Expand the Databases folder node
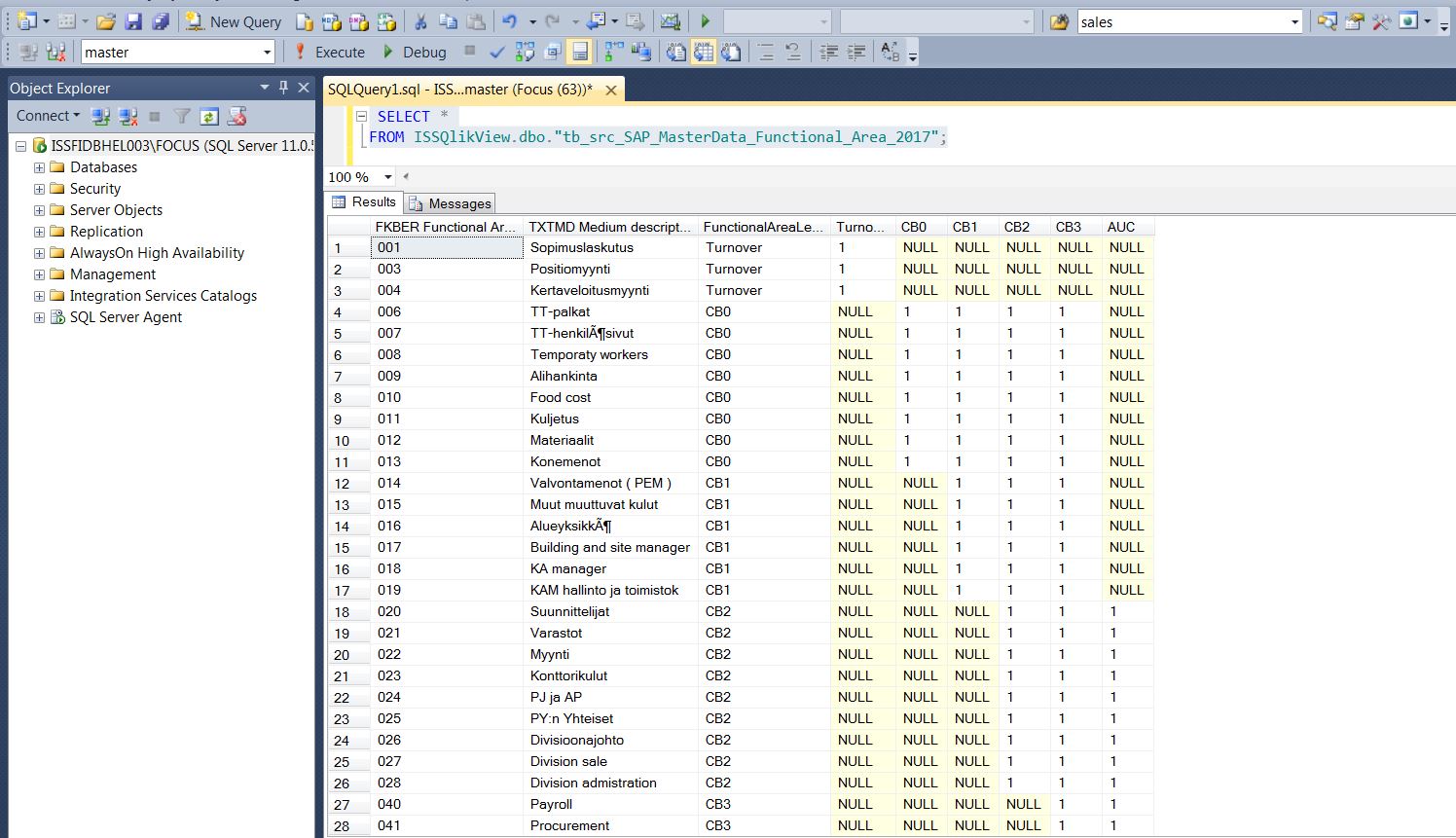This screenshot has width=1456, height=838. point(39,167)
